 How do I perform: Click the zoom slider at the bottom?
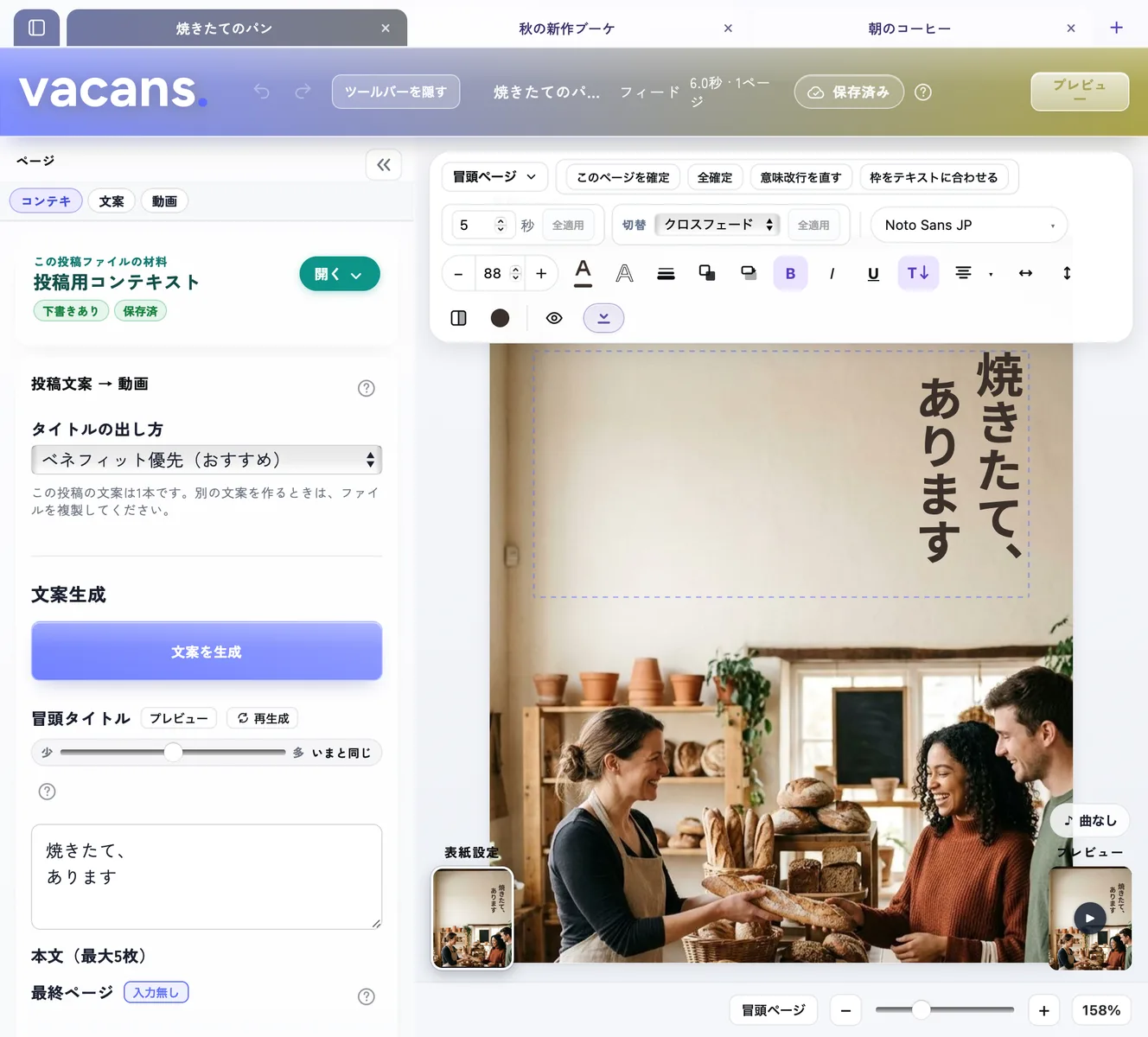(945, 1009)
